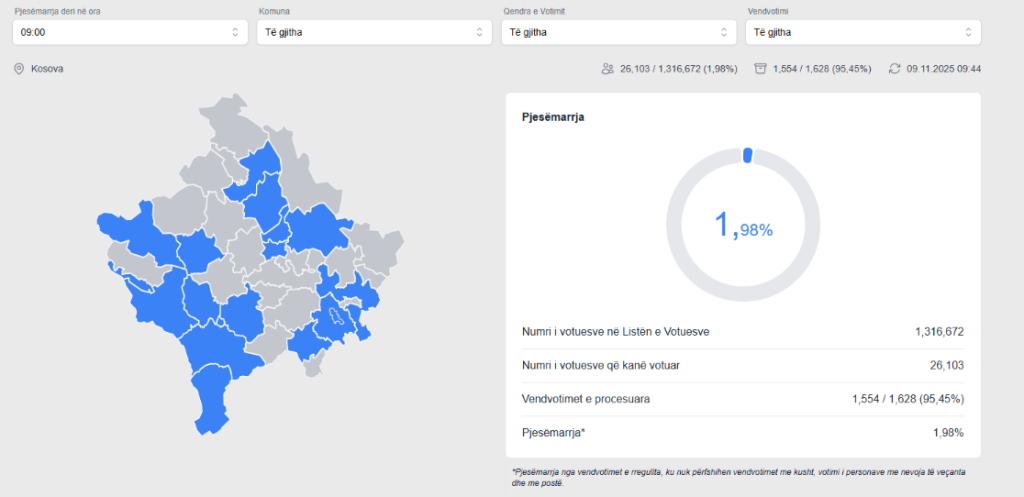Click the Pjesëmarrja panel heading
The width and height of the screenshot is (1024, 497).
pos(553,117)
